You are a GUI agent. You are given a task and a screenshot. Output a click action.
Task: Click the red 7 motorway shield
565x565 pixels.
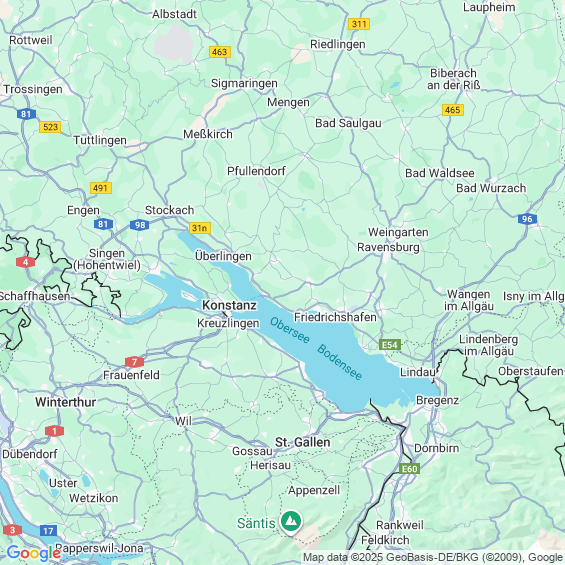click(x=134, y=361)
